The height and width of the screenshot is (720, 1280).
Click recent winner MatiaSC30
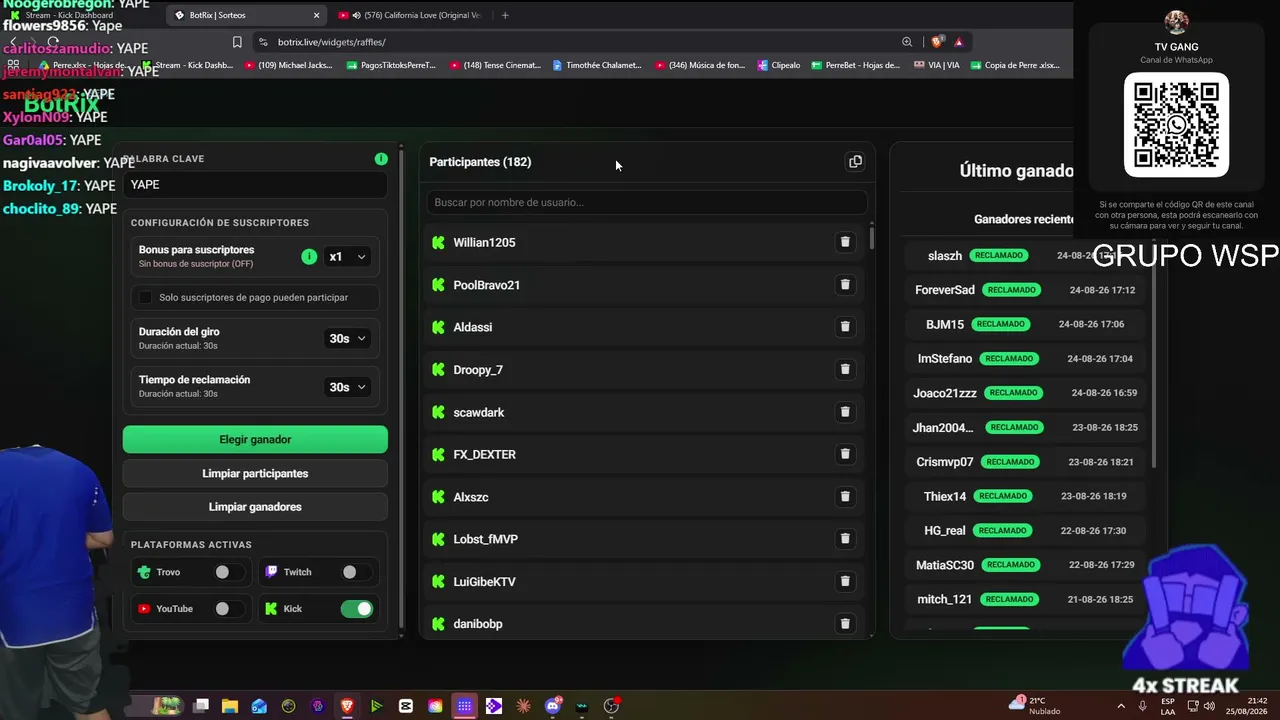pos(945,565)
